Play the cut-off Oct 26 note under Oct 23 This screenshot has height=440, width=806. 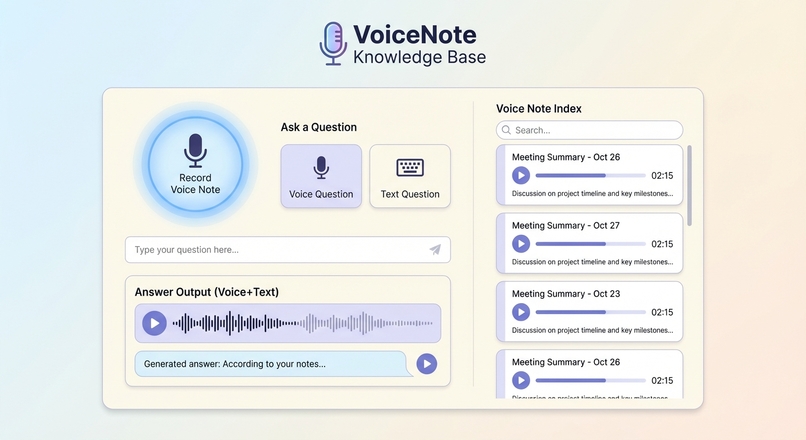pyautogui.click(x=521, y=380)
